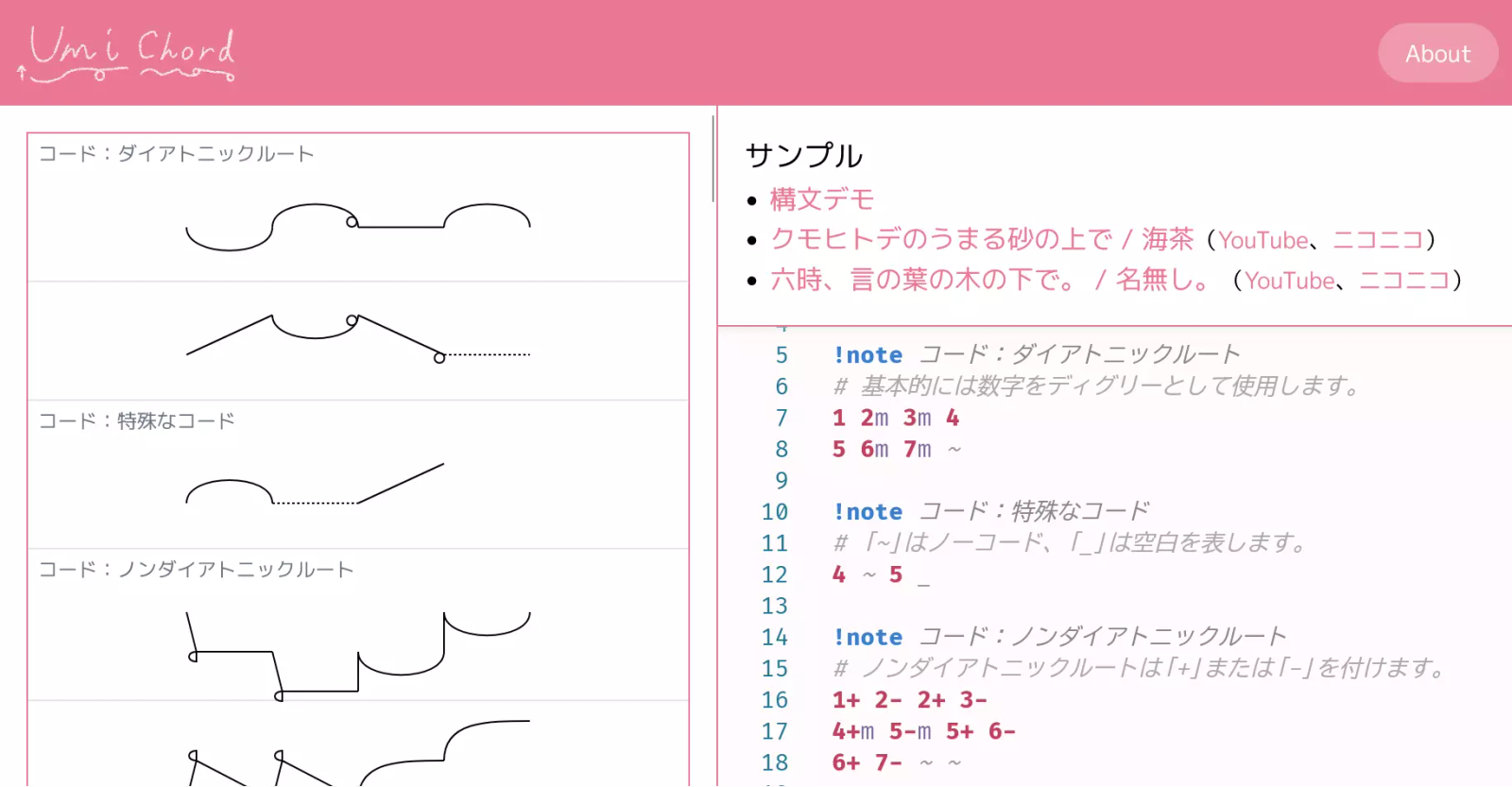The height and width of the screenshot is (787, 1512).
Task: Click the 特殊なコード chord diagram
Action: coord(316,484)
